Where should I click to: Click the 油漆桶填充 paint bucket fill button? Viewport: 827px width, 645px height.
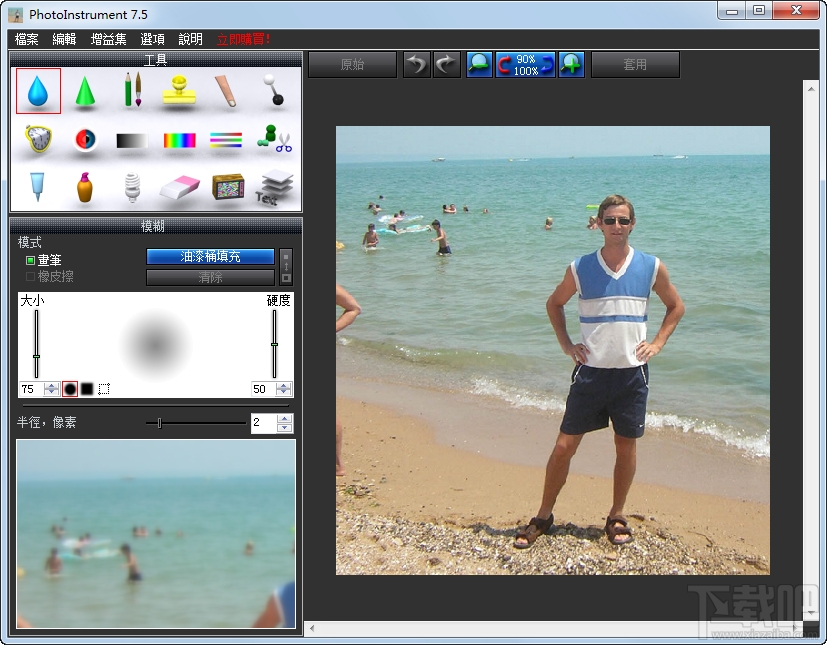pos(210,256)
